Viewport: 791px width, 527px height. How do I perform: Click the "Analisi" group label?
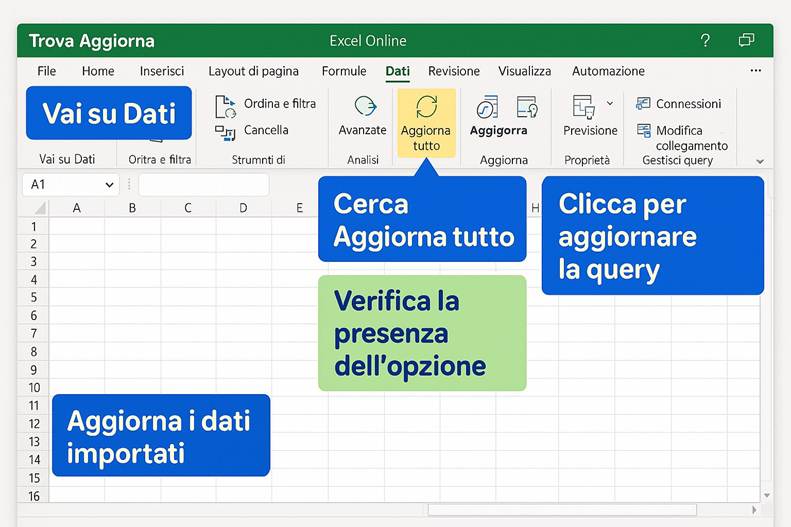click(363, 160)
